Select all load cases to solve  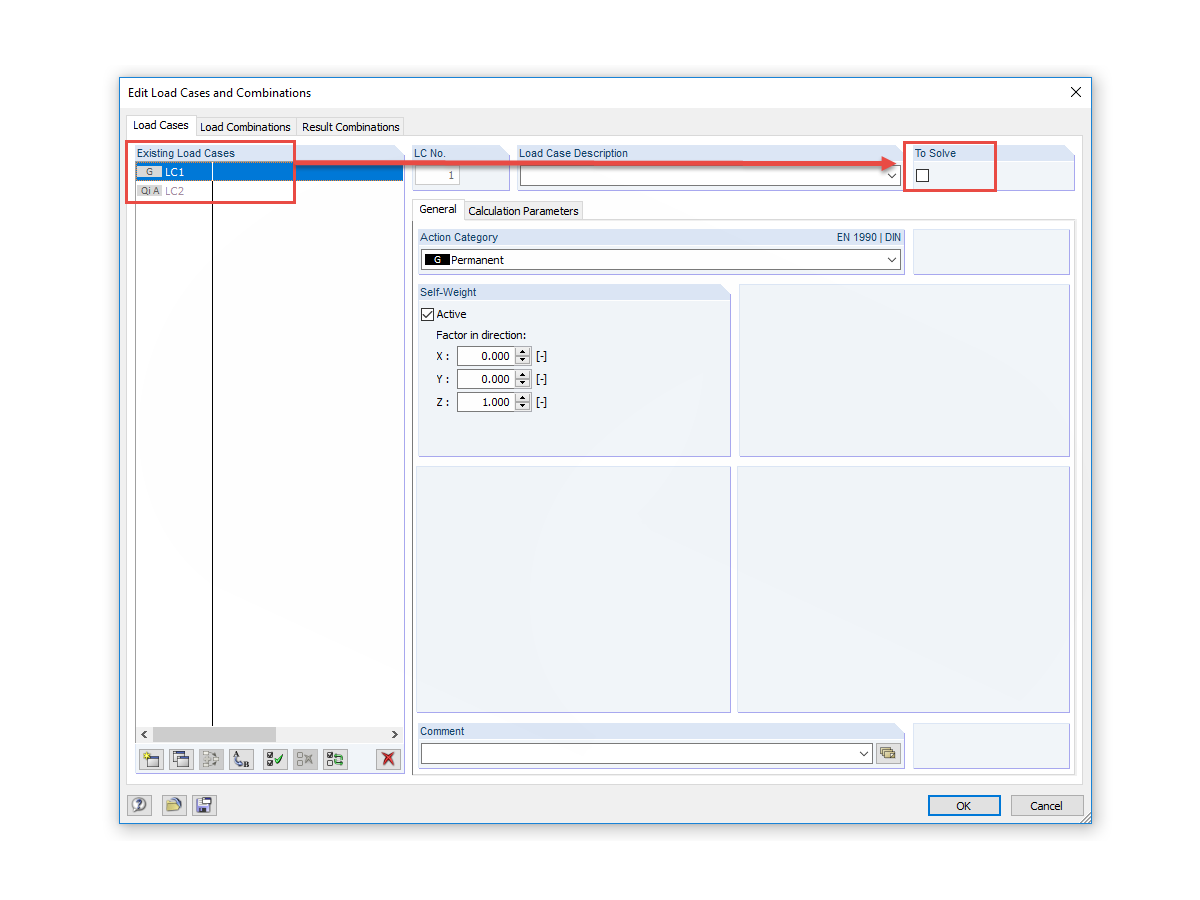coord(276,759)
